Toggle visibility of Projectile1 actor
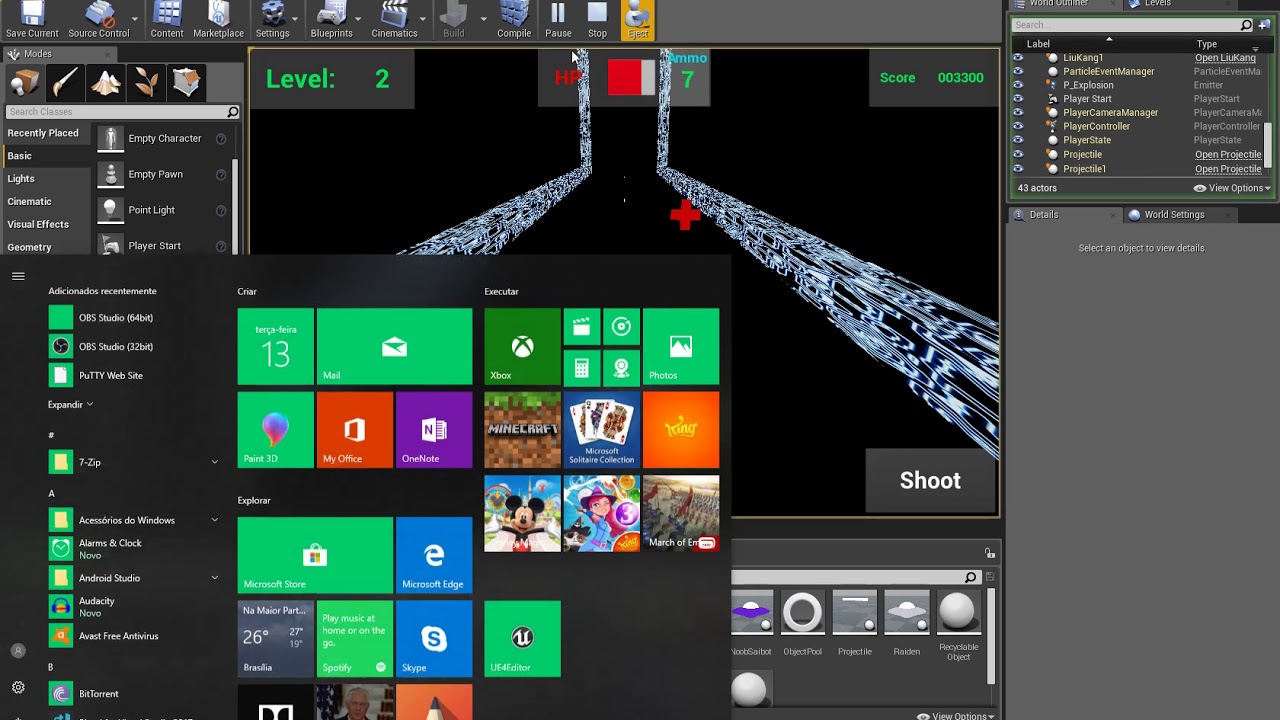The width and height of the screenshot is (1280, 720). point(1018,169)
